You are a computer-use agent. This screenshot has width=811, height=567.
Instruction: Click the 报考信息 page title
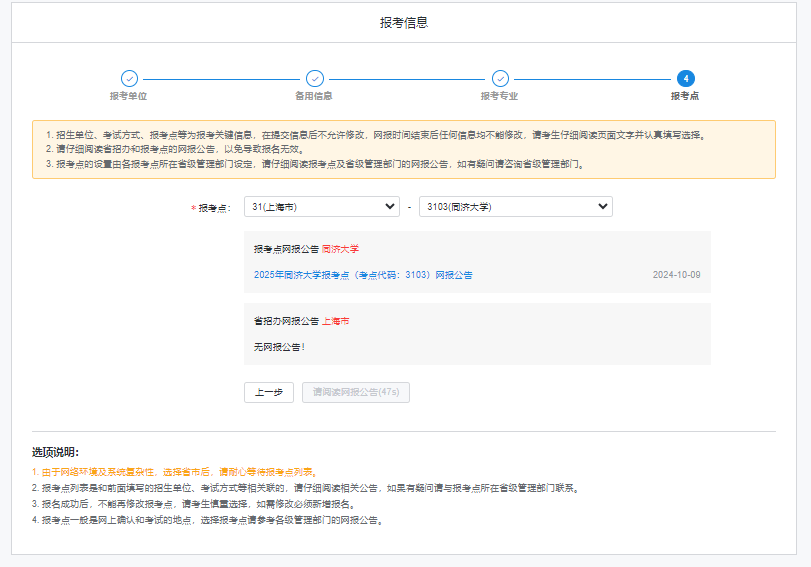[x=405, y=23]
